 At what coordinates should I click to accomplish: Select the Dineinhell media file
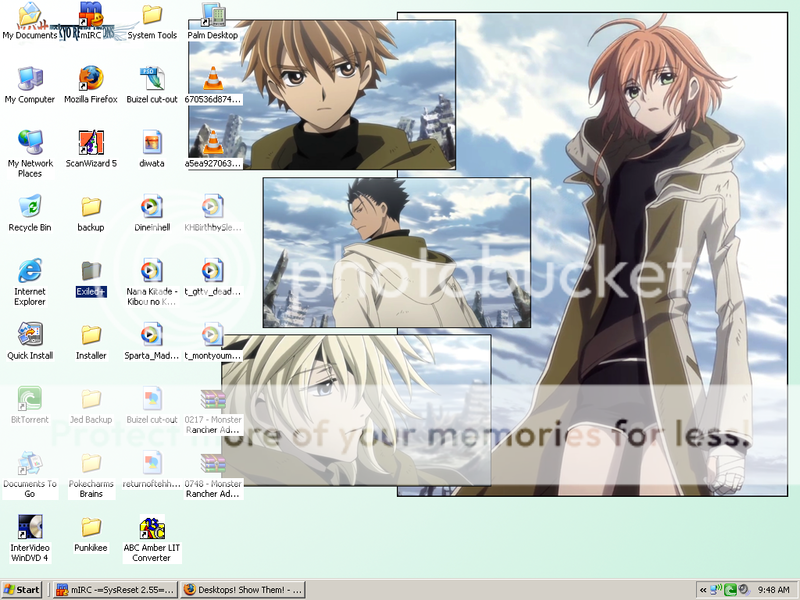click(152, 213)
